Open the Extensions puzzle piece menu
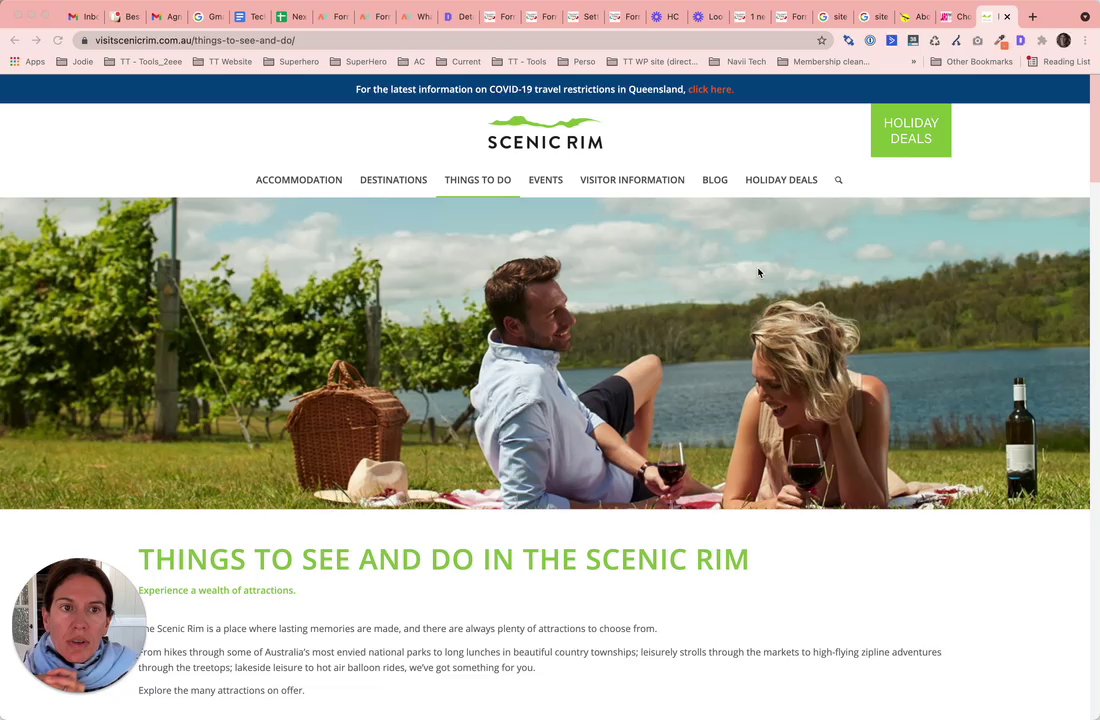 [1042, 41]
